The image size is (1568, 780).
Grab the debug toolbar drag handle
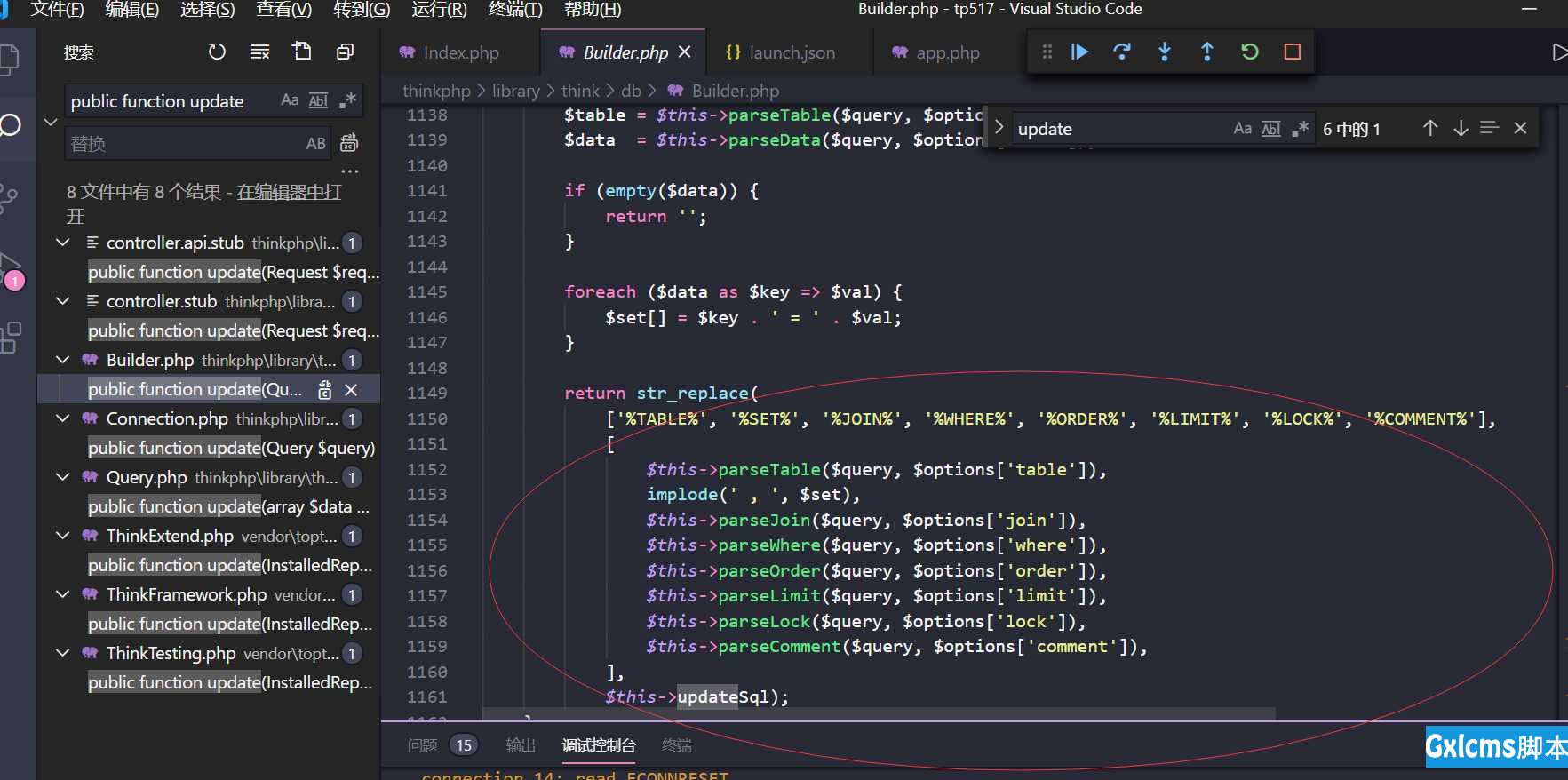(1047, 52)
